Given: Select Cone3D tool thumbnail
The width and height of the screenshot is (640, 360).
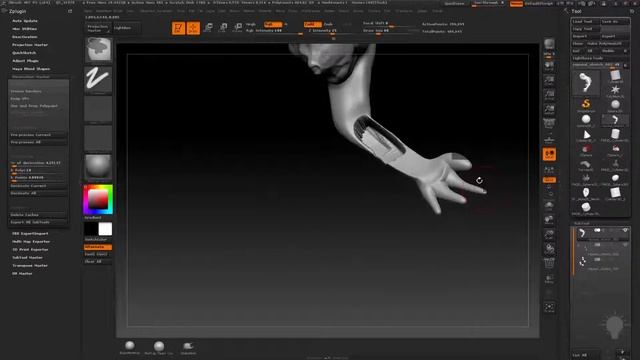Looking at the screenshot, I should (586, 135).
